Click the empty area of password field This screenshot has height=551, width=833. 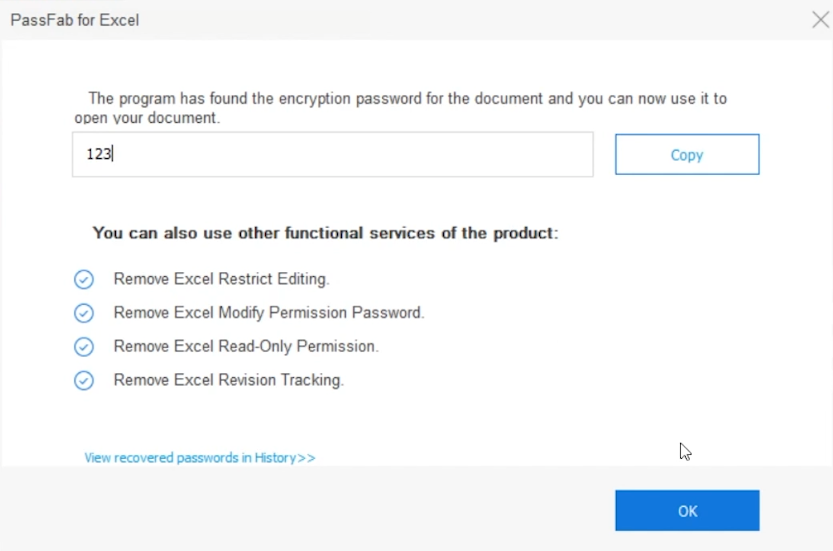[x=350, y=155]
